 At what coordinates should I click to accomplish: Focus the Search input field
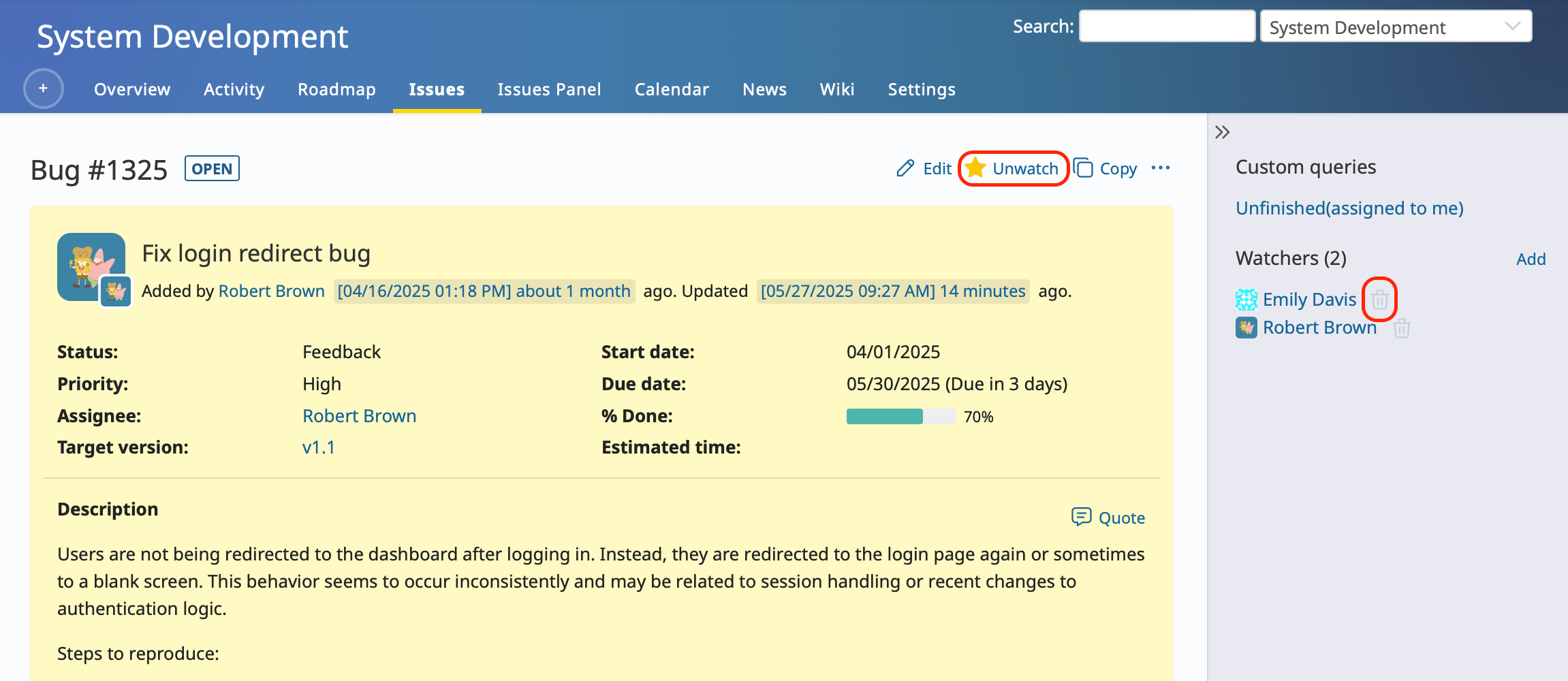click(1167, 27)
